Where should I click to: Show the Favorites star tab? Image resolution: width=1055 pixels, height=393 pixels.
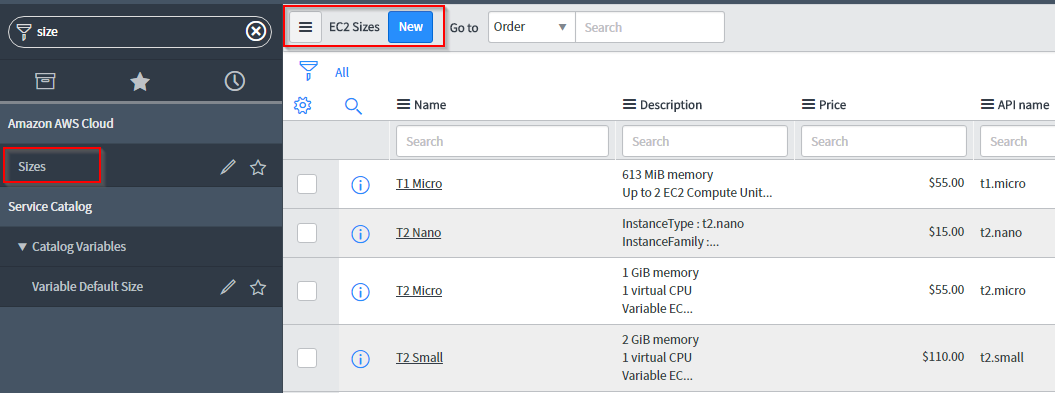click(x=140, y=81)
